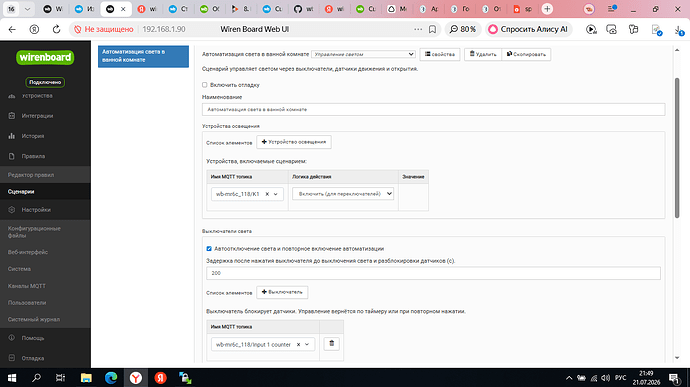
Task: Open Каналы MQTT page
Action: coord(26,286)
